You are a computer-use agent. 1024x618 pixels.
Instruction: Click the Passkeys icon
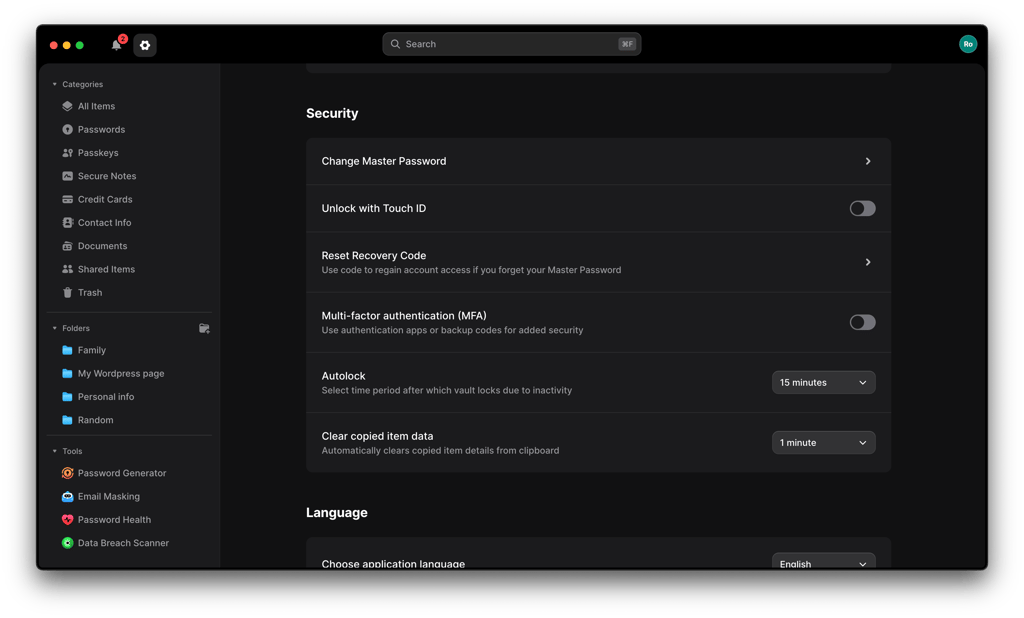point(67,153)
